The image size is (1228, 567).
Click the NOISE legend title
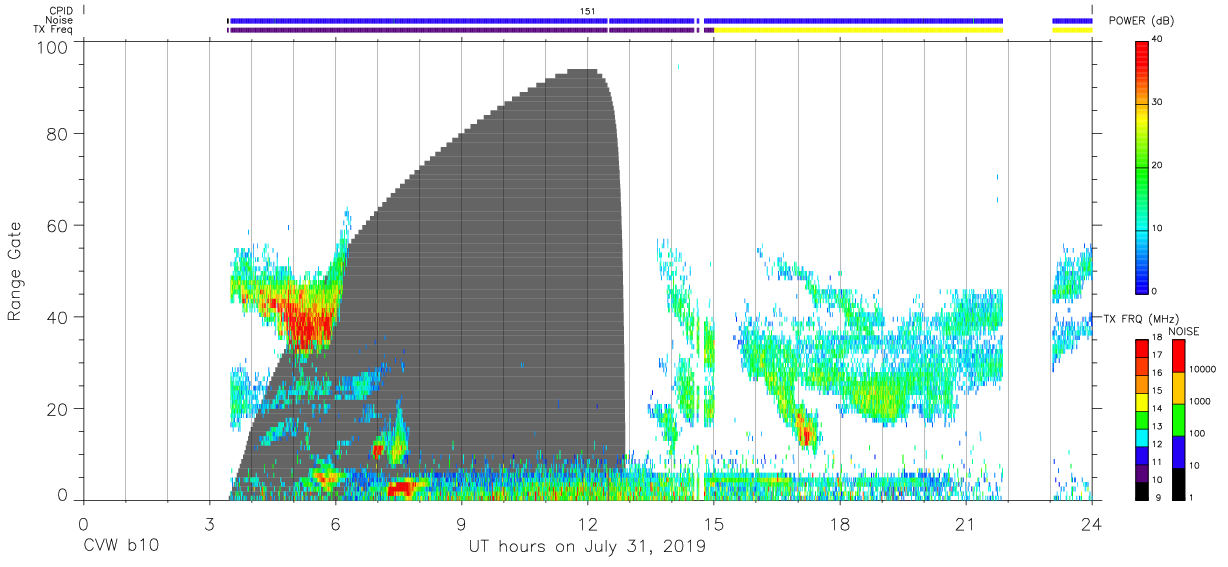click(x=1185, y=331)
